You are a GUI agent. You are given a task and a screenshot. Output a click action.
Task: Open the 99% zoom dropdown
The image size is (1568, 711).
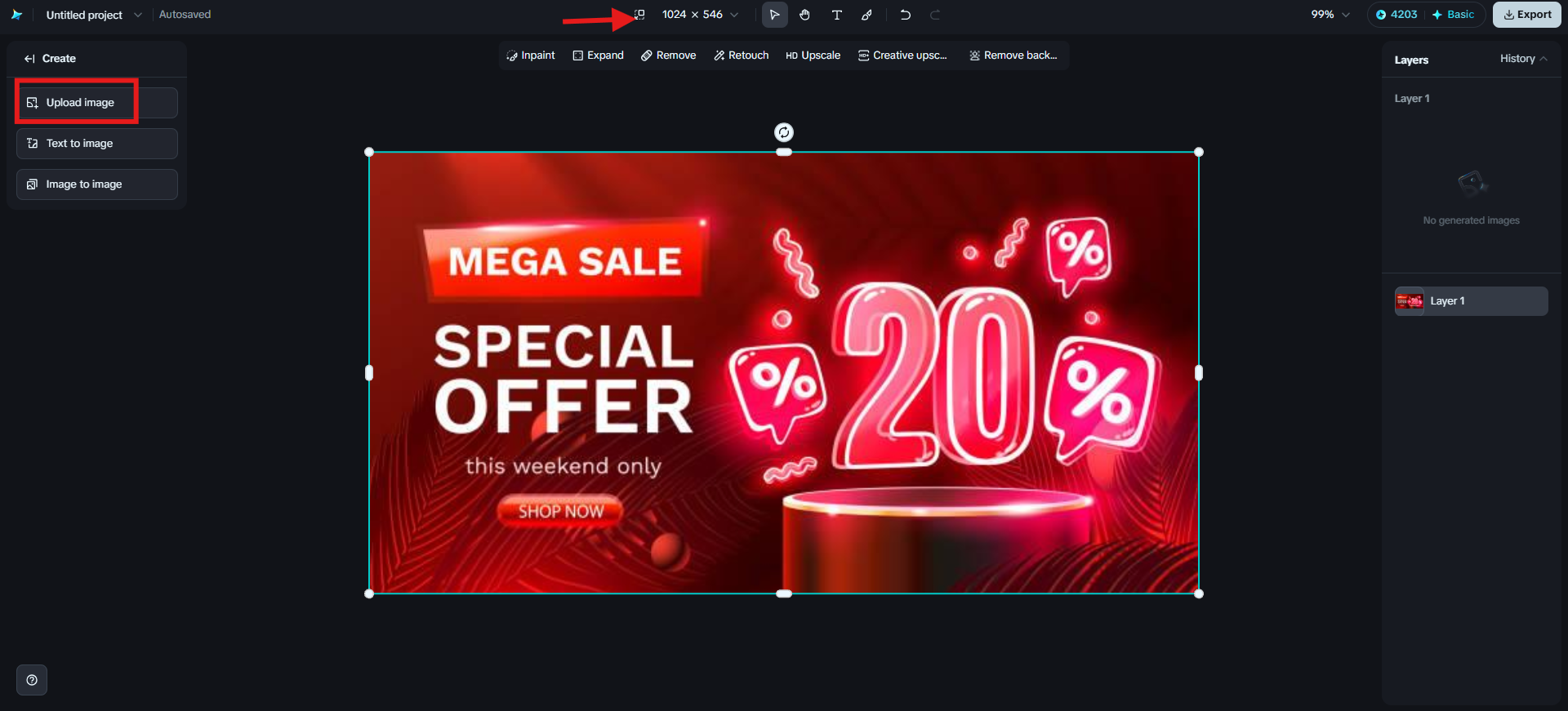click(1346, 15)
